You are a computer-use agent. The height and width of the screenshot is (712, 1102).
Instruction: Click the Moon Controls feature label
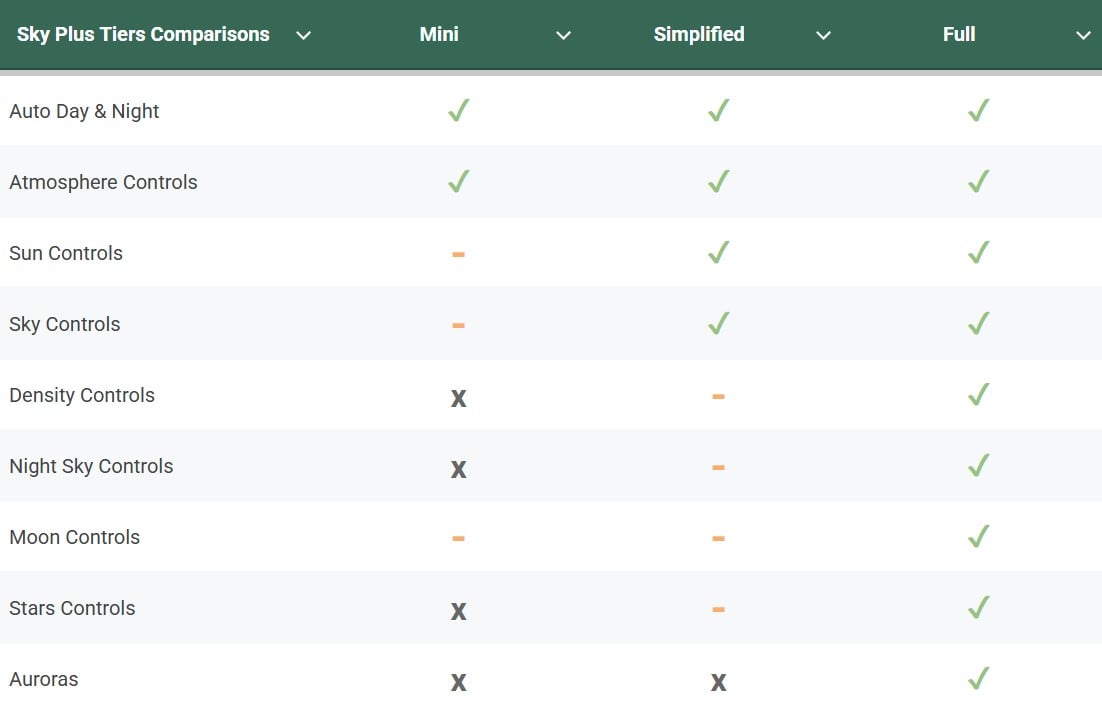pos(75,537)
